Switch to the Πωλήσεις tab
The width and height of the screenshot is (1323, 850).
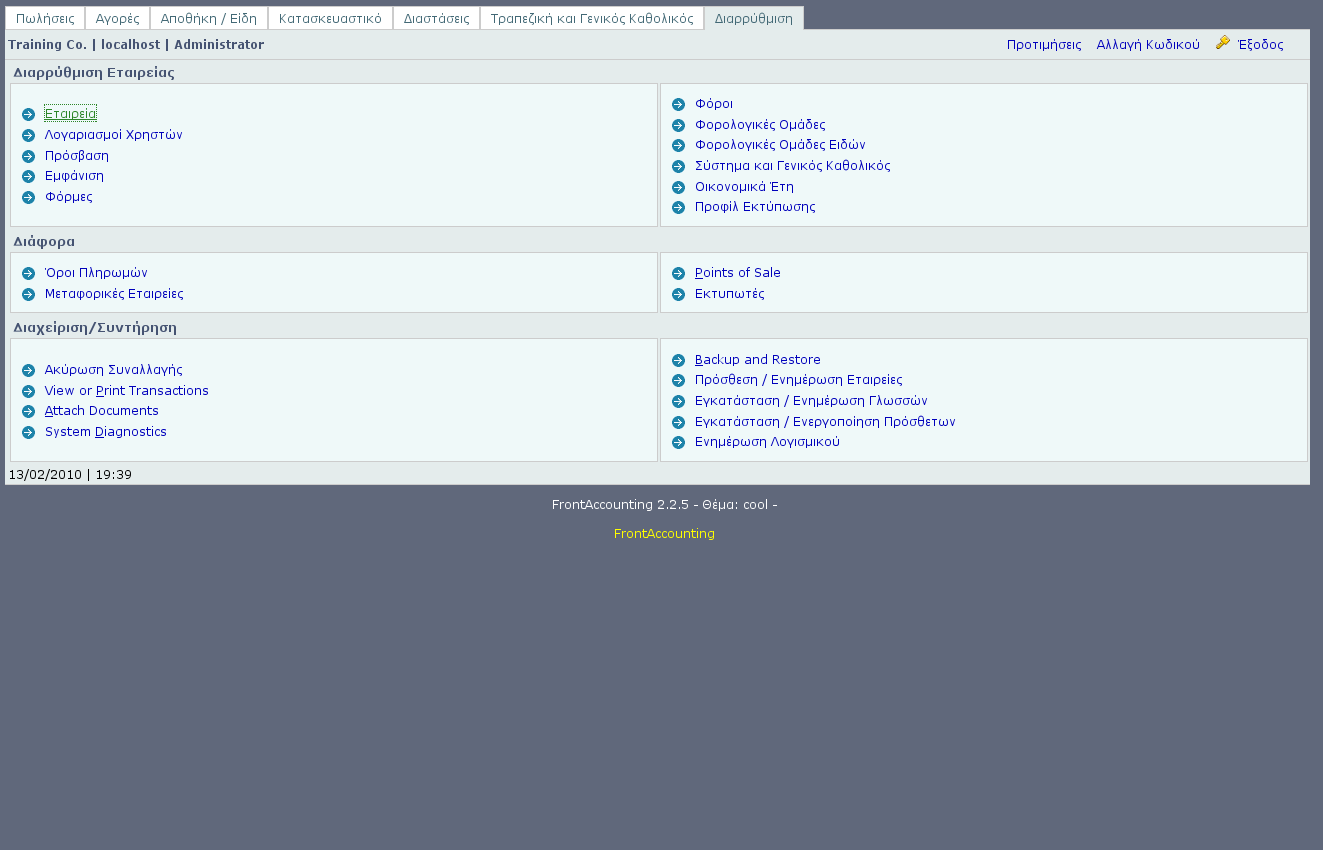tap(45, 18)
